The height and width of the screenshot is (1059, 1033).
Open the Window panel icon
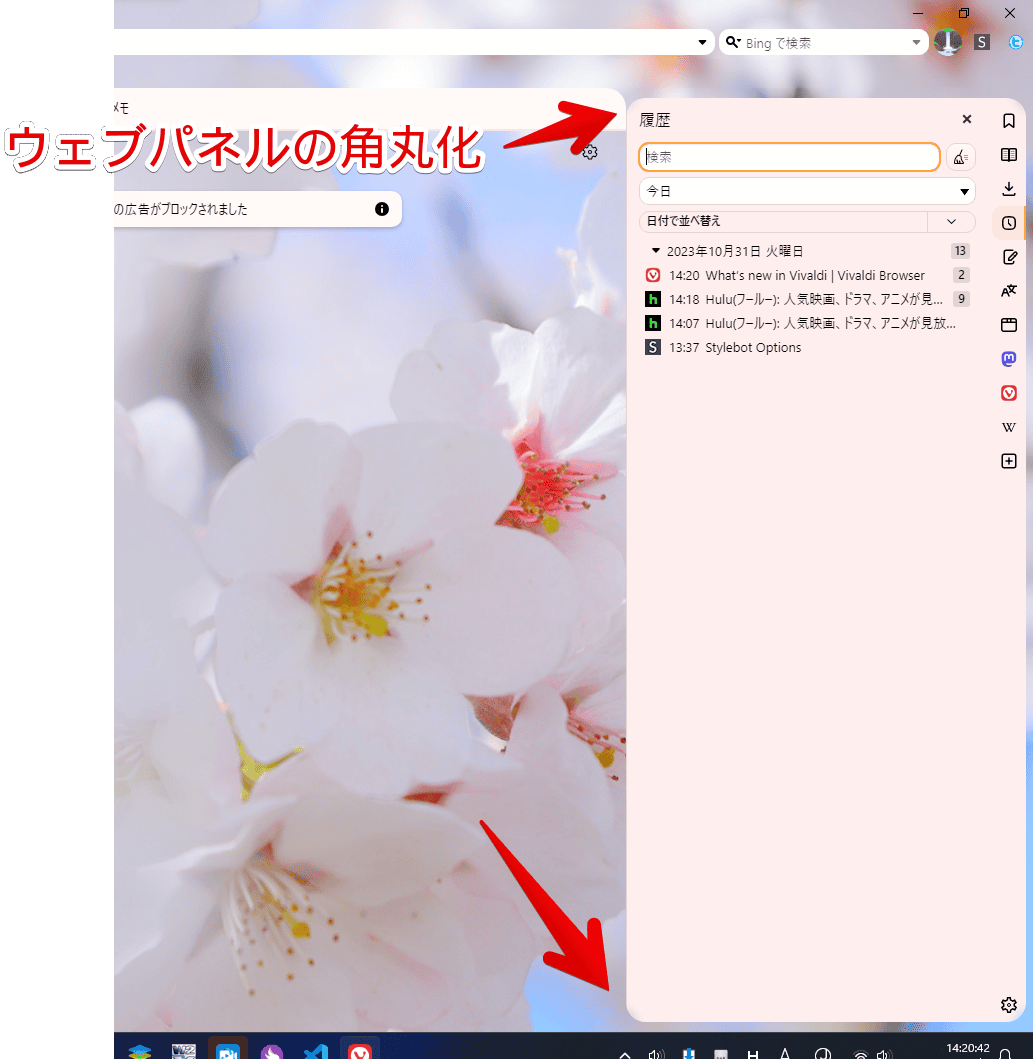(1009, 325)
